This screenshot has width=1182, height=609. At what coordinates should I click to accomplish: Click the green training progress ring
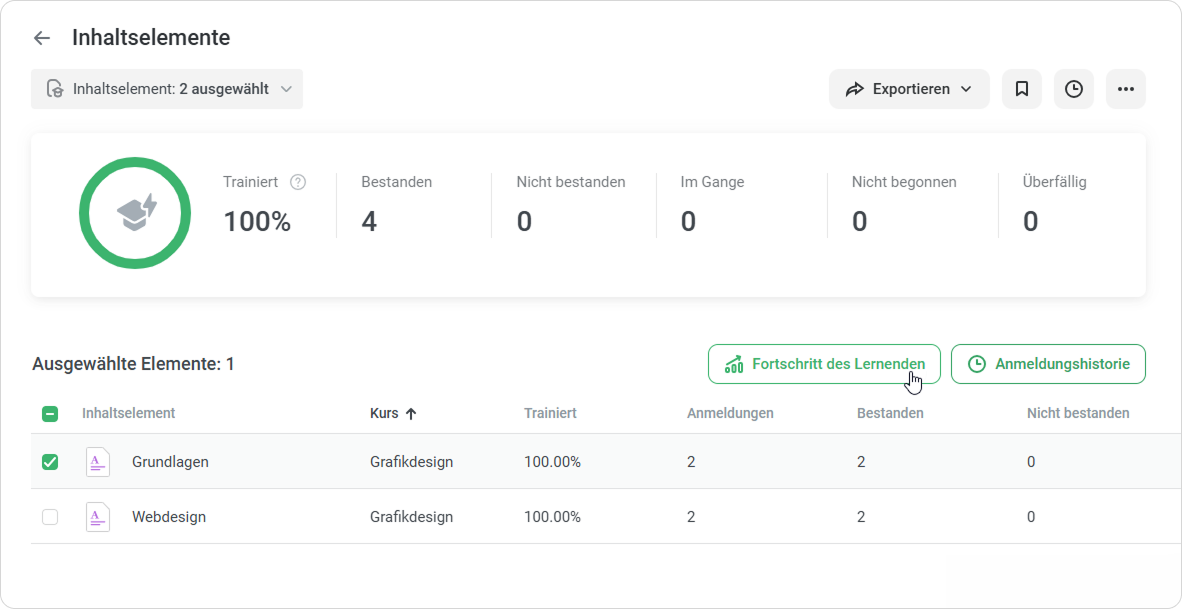pos(135,213)
